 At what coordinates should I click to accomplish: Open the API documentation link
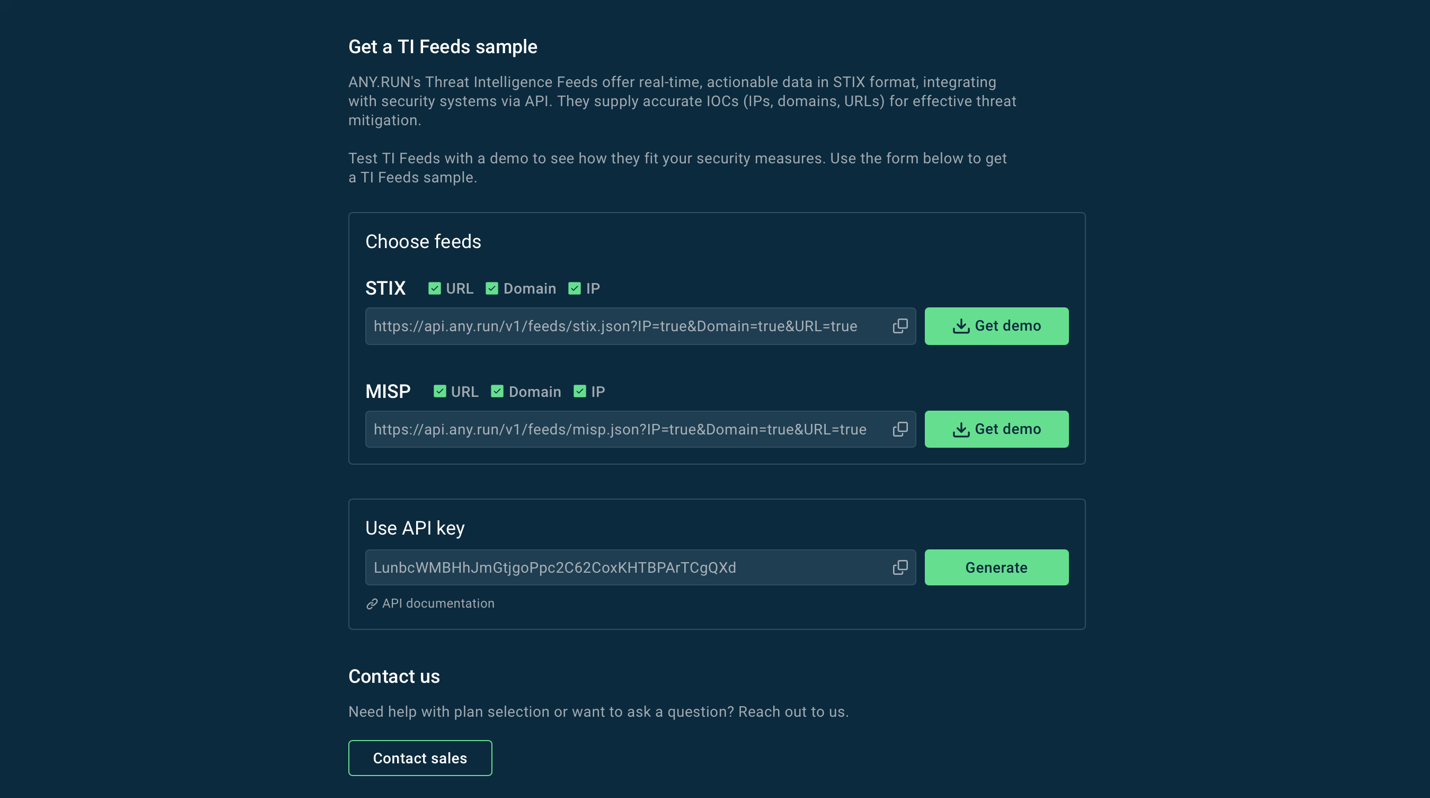[438, 604]
